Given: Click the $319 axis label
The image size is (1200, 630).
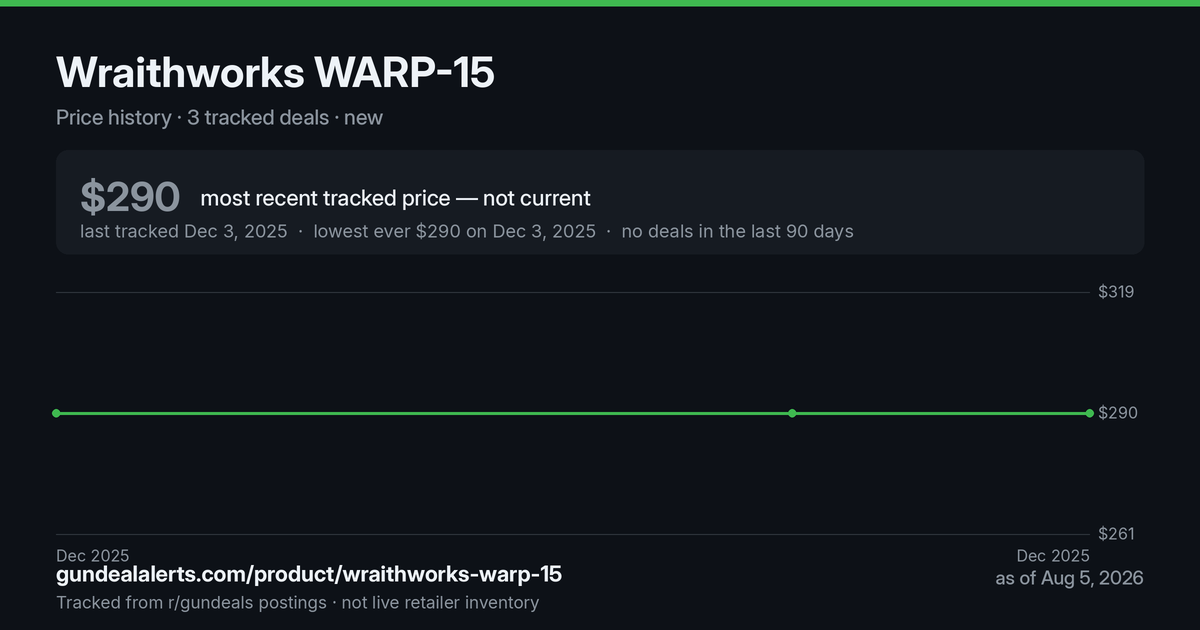Looking at the screenshot, I should 1116,292.
